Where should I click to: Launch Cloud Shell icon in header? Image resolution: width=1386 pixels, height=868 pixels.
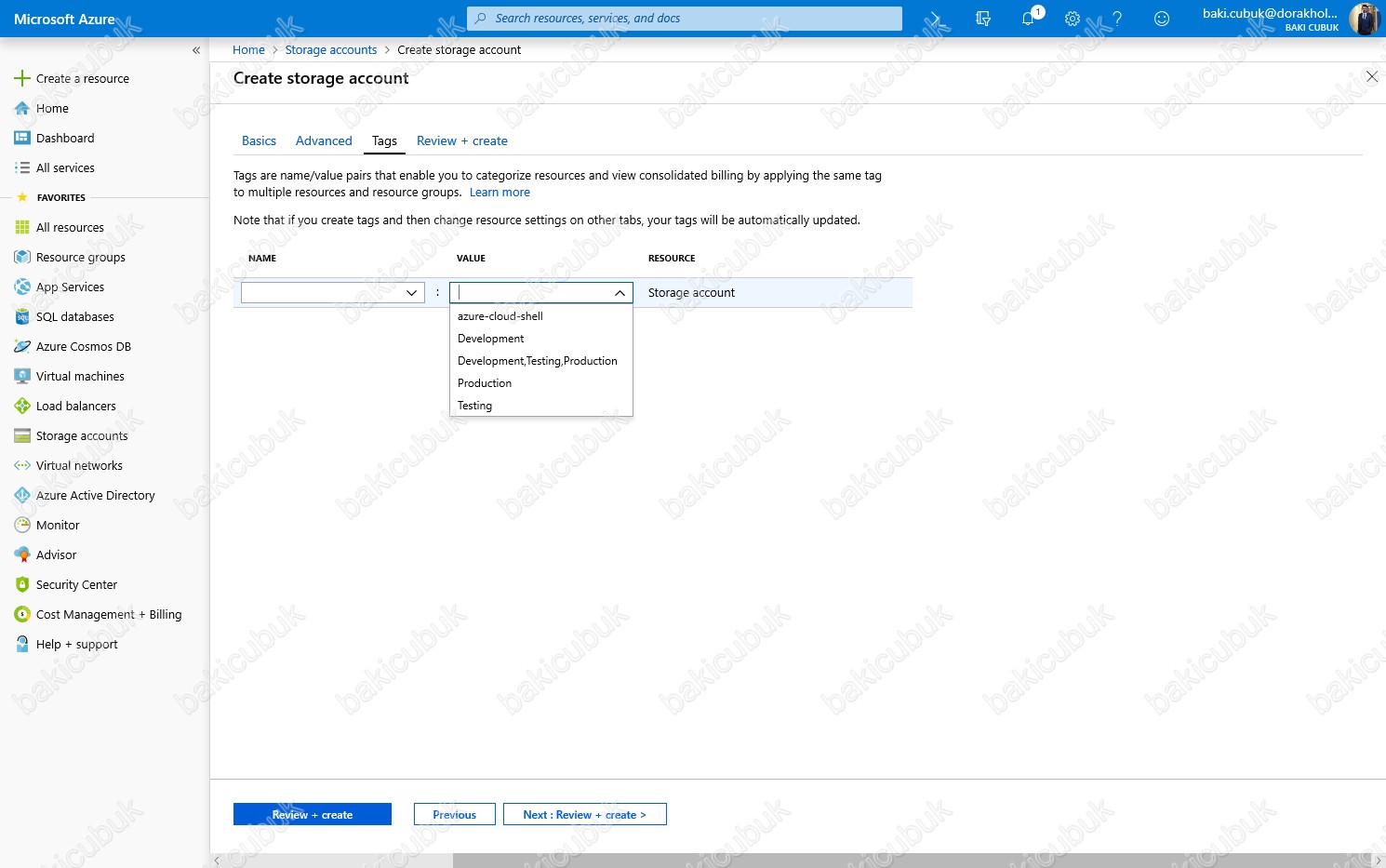point(939,19)
